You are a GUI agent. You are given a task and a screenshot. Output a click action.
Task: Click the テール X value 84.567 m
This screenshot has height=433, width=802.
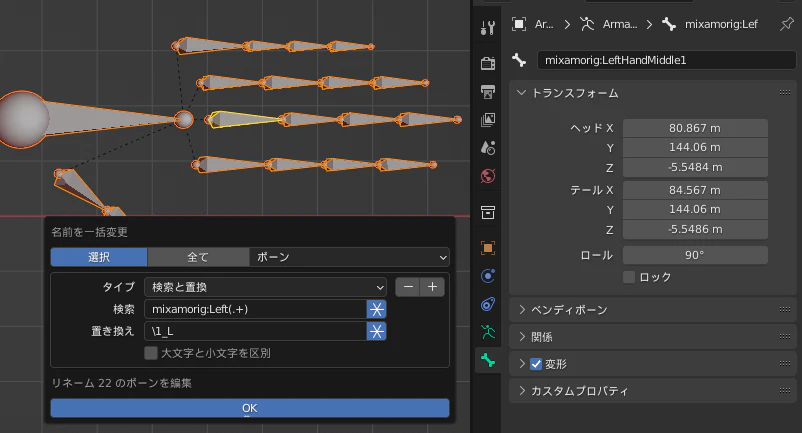[695, 190]
